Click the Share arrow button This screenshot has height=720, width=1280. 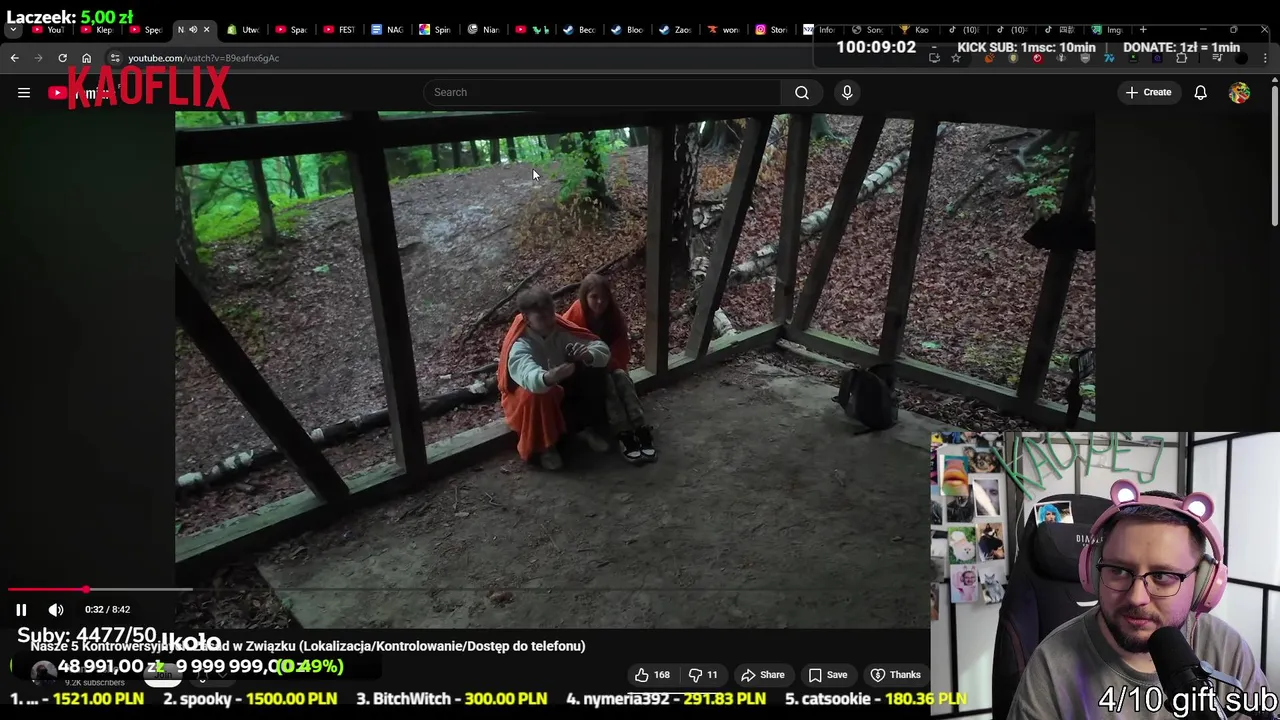(762, 675)
